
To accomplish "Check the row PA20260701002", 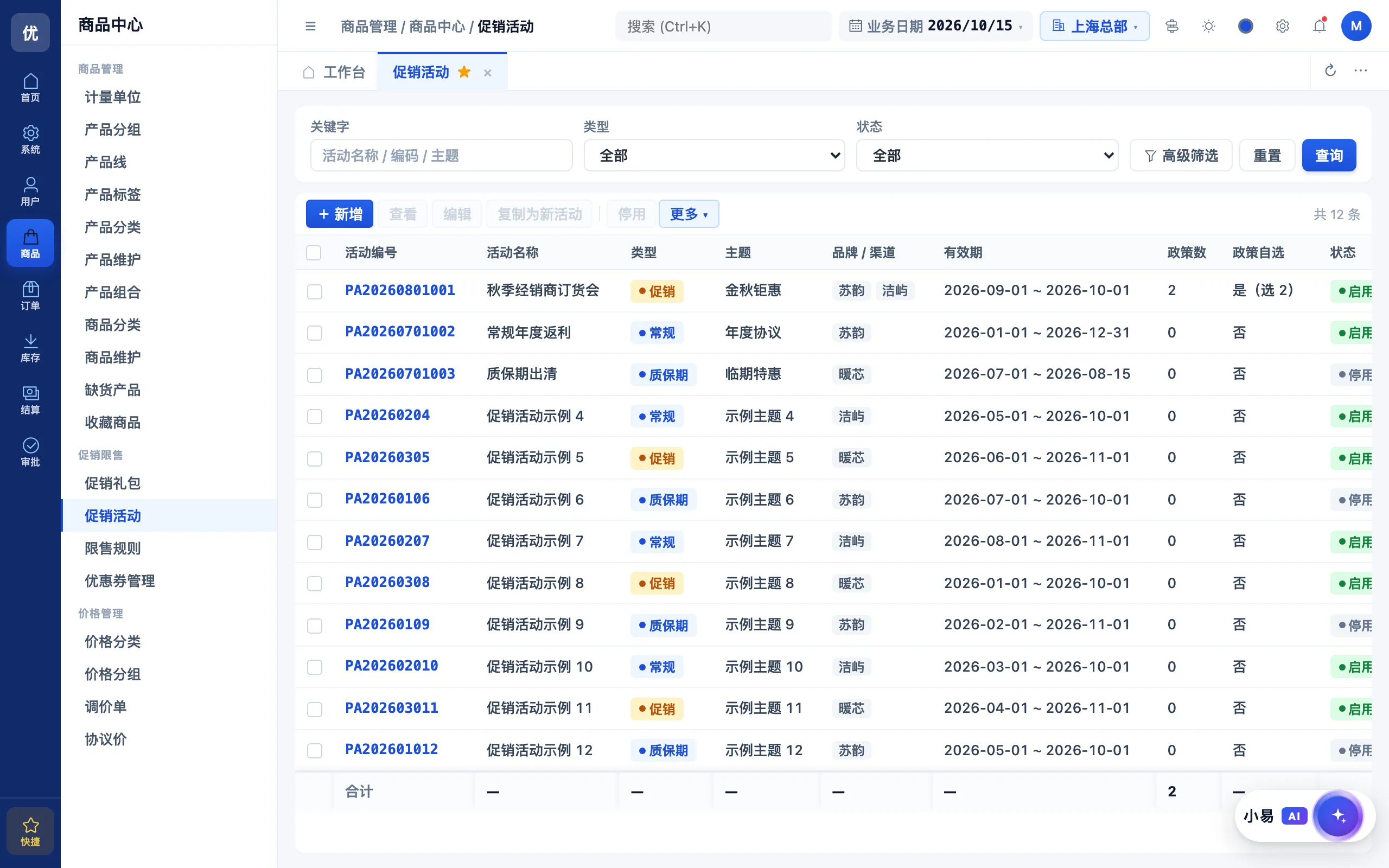I will (x=315, y=333).
